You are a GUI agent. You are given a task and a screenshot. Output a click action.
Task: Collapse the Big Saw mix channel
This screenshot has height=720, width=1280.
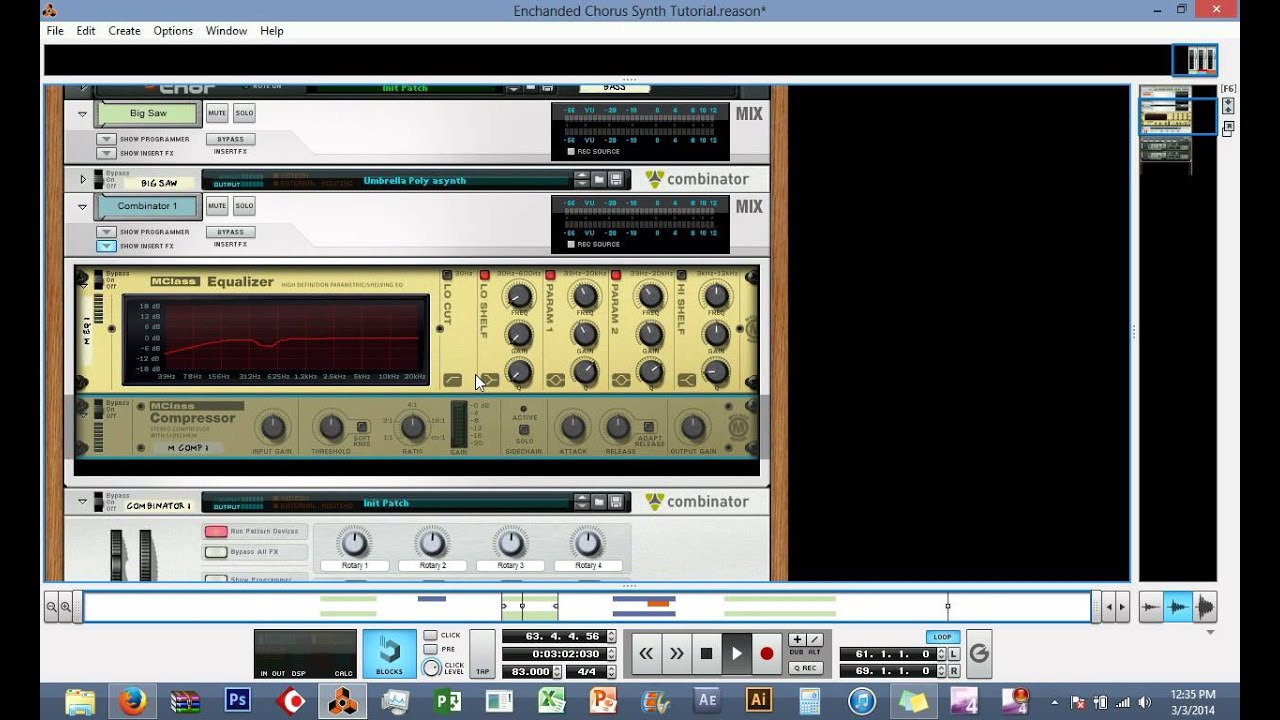click(83, 114)
